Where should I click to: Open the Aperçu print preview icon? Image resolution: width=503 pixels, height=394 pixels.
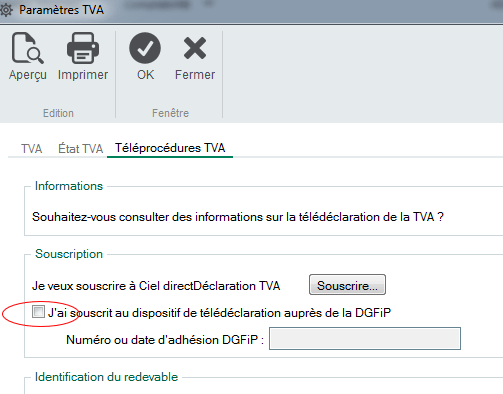point(28,49)
